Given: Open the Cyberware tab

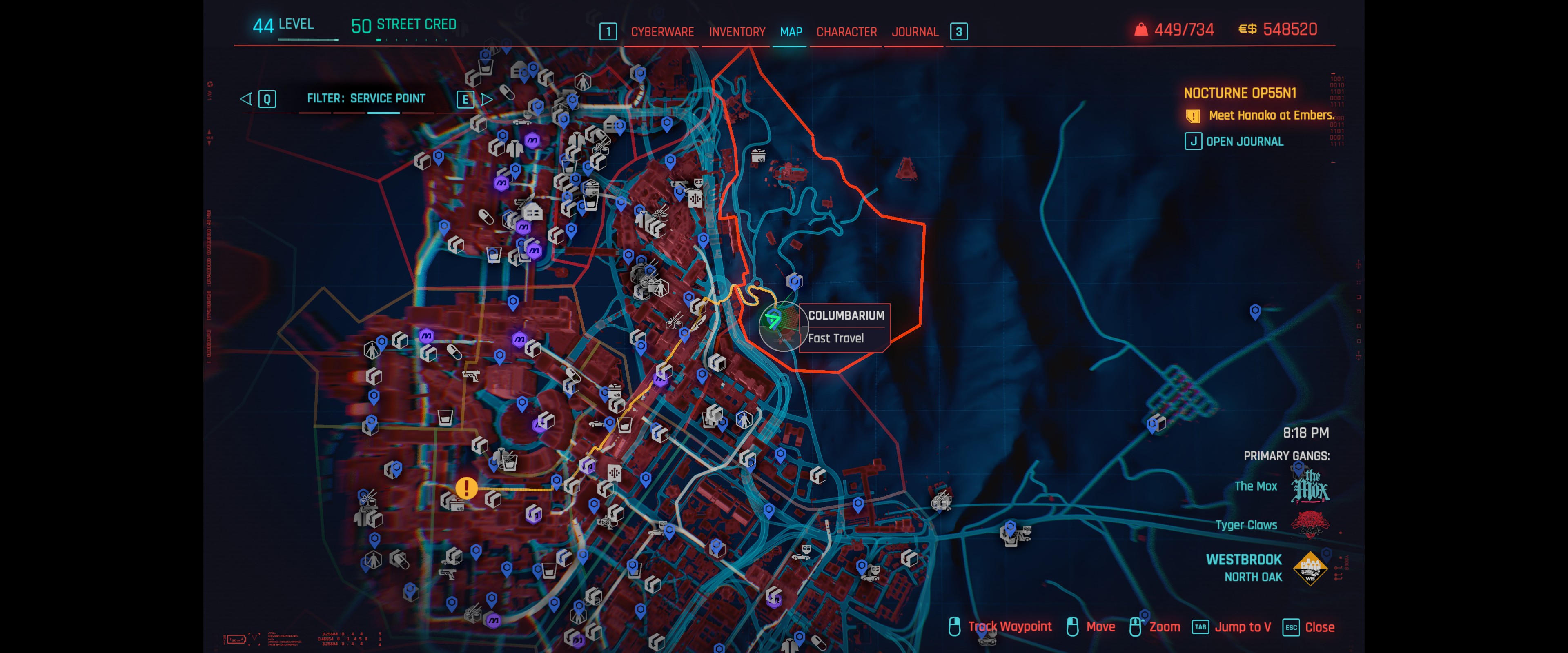Looking at the screenshot, I should pos(661,32).
